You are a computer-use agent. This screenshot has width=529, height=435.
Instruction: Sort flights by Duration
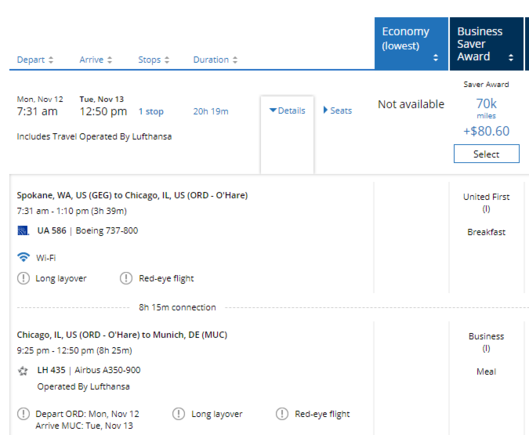(215, 60)
